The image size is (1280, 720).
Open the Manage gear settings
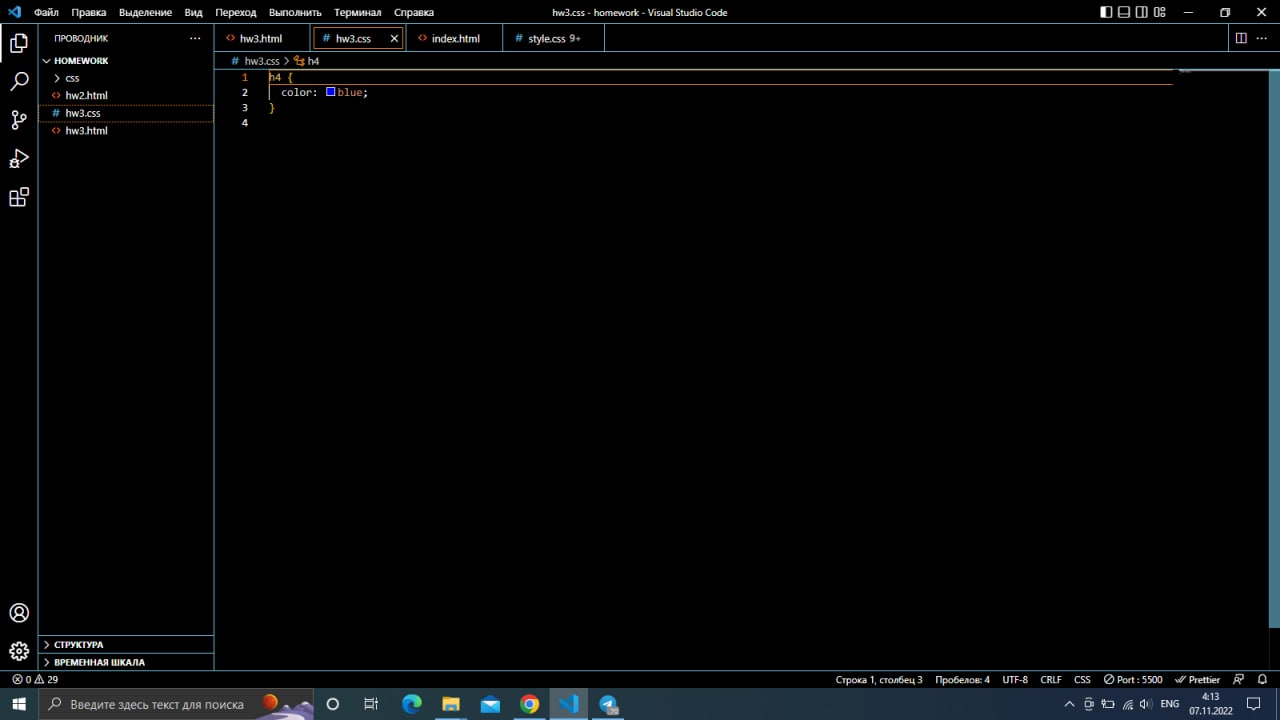(x=19, y=651)
